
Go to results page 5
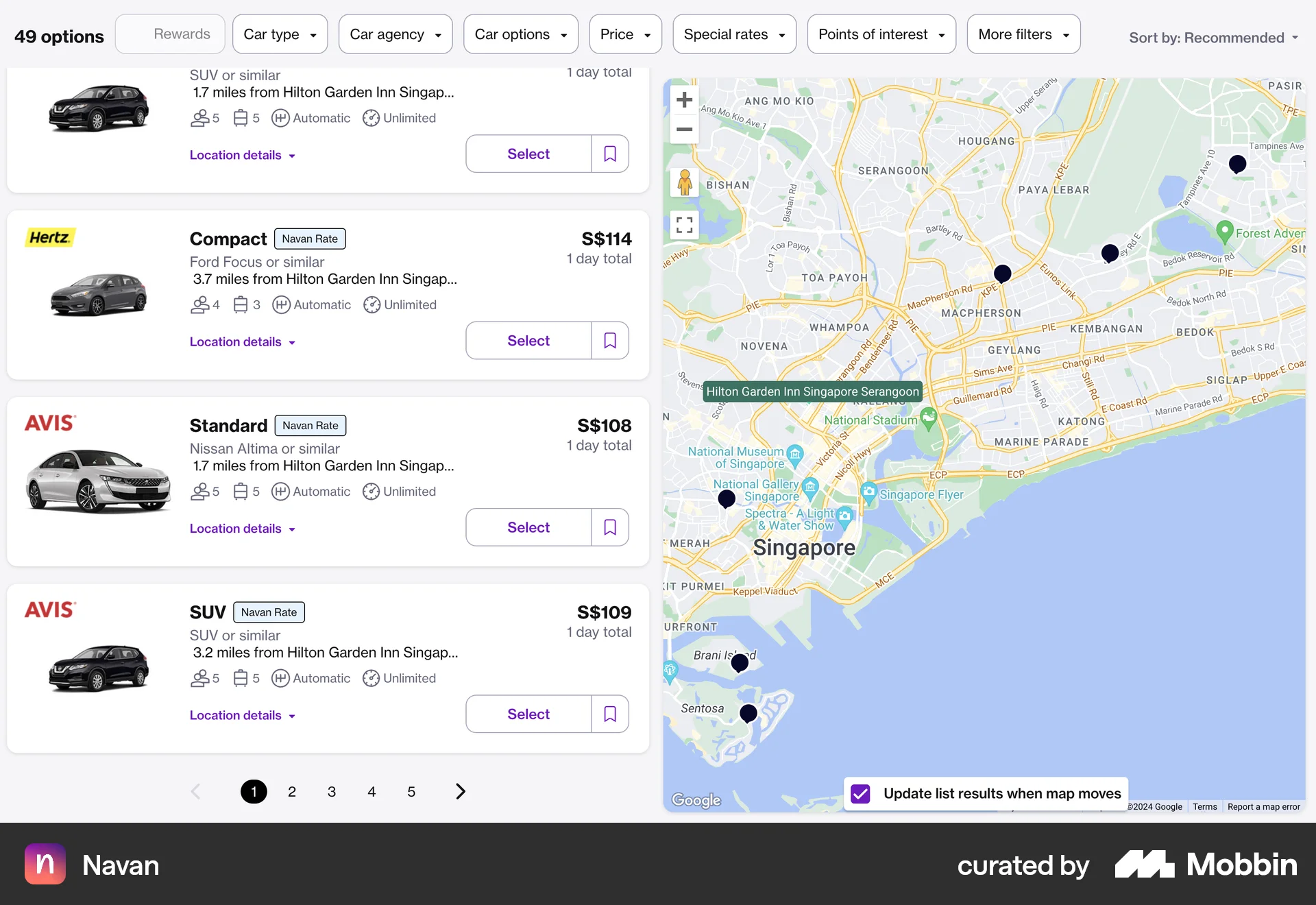411,792
